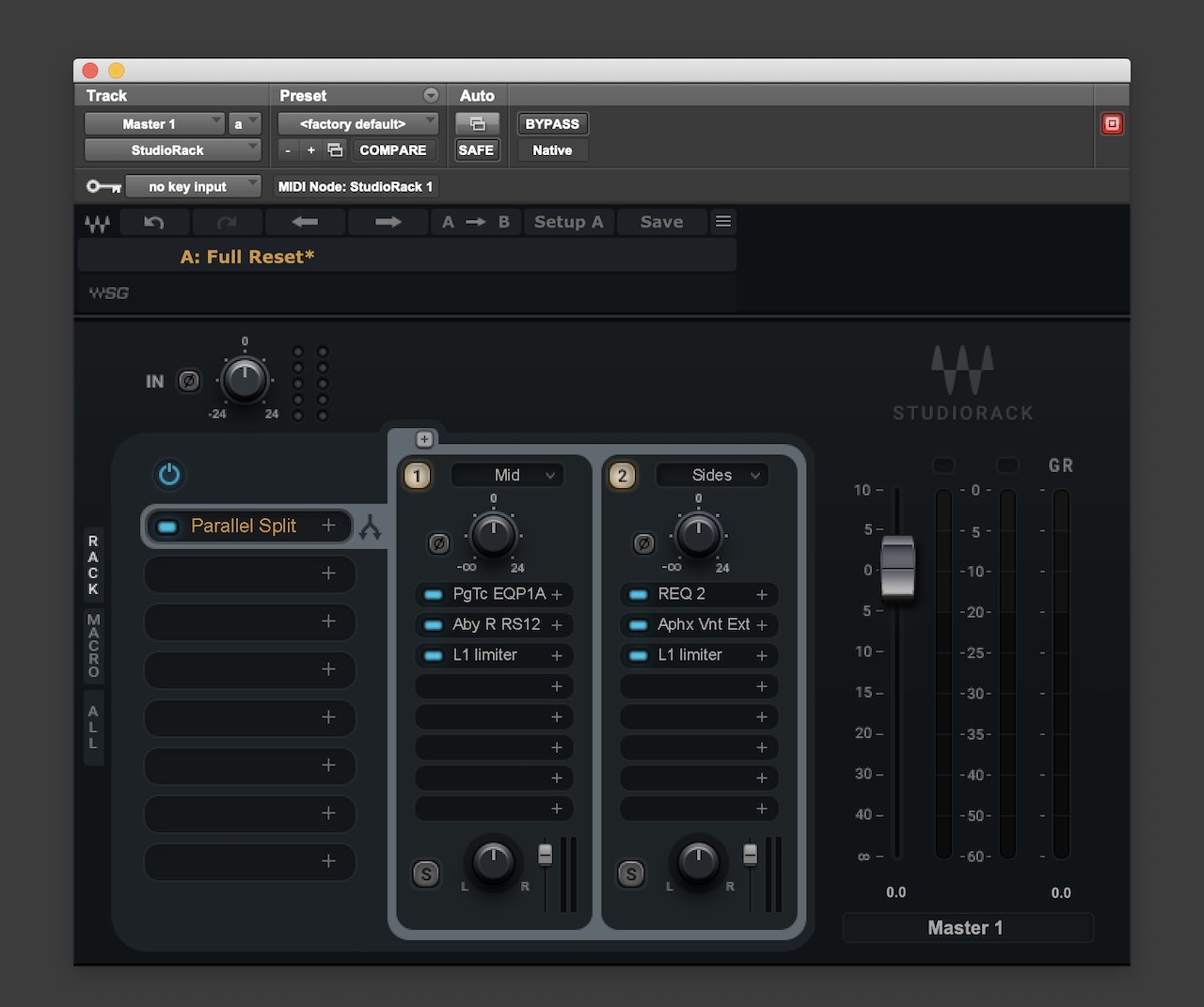1204x1007 pixels.
Task: Open StudioRack plugin selector
Action: pyautogui.click(x=172, y=149)
